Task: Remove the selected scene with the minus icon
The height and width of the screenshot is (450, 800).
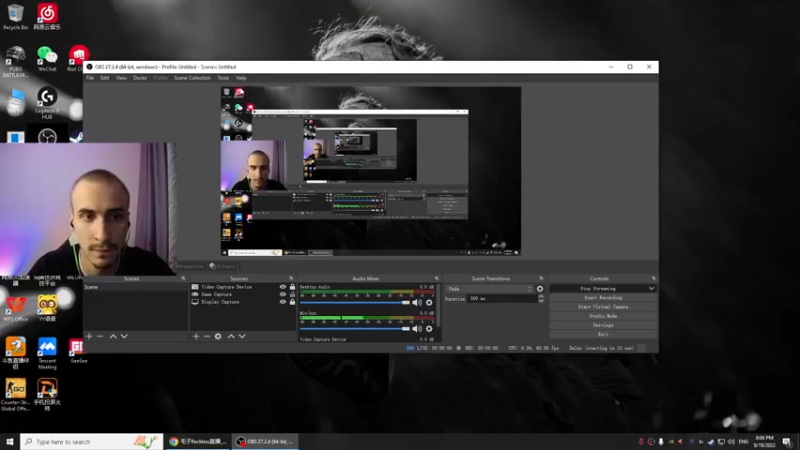Action: (x=100, y=336)
